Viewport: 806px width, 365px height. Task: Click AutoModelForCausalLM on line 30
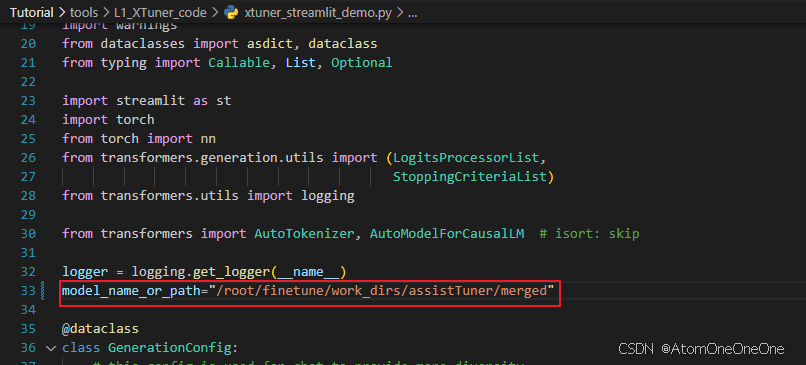tap(447, 234)
